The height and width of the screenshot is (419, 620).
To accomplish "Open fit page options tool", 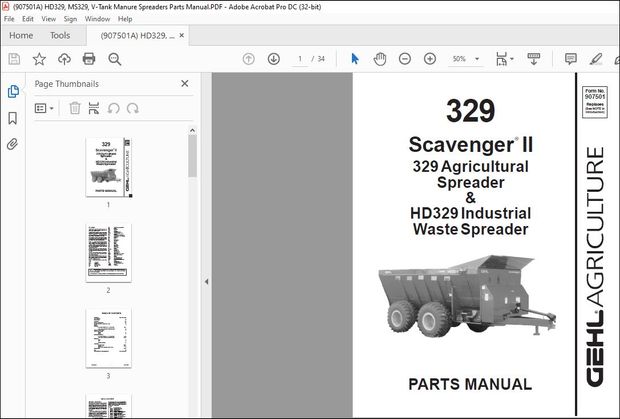I will (x=501, y=59).
